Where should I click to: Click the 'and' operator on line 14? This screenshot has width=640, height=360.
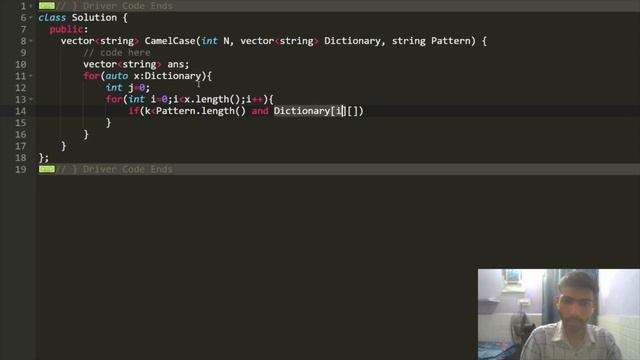pyautogui.click(x=260, y=111)
